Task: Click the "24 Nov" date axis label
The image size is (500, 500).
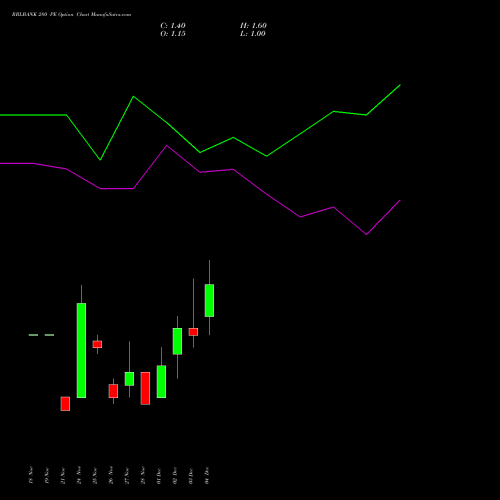Action: coord(79,475)
